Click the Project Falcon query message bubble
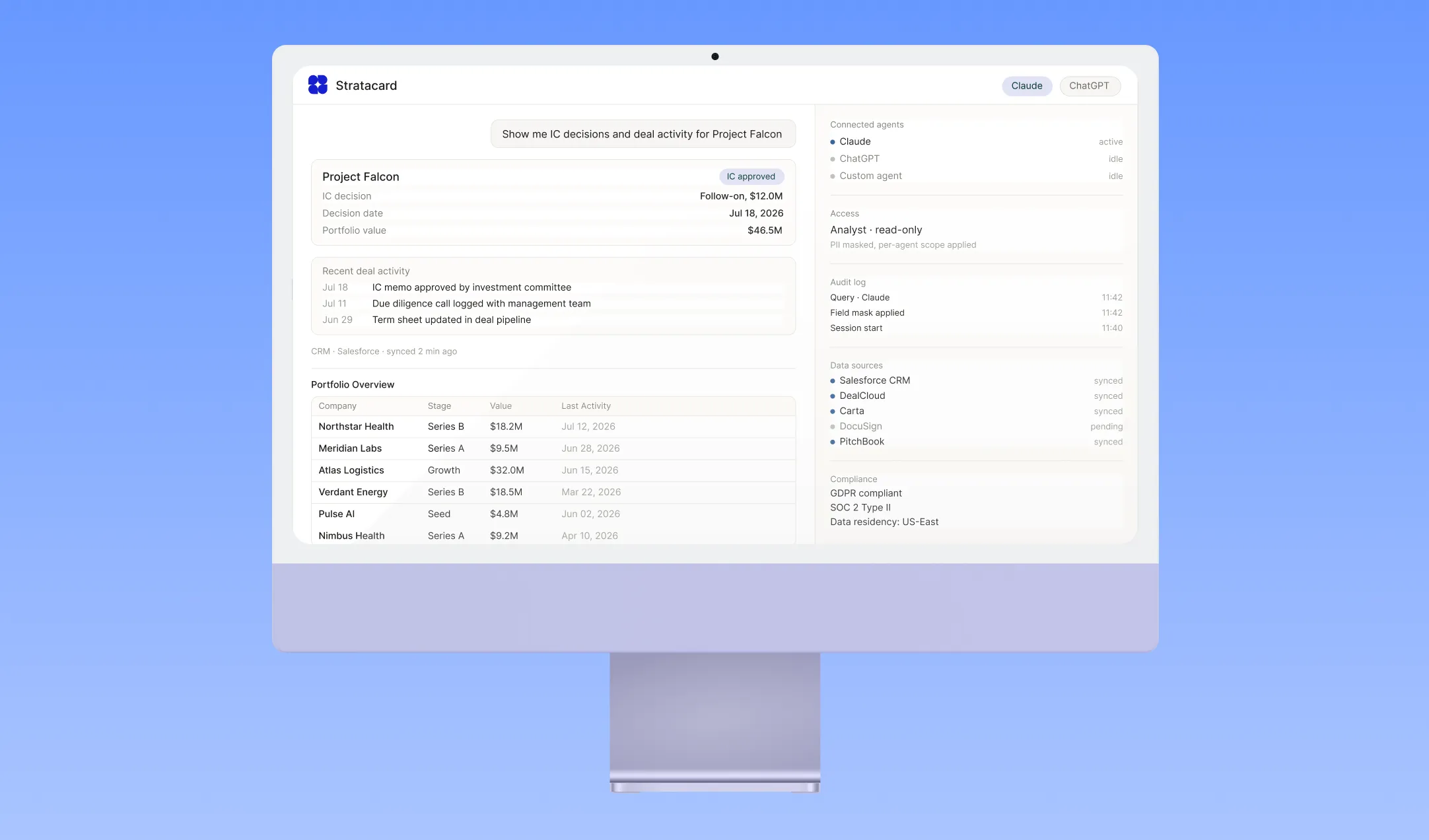Screen dimensions: 1429x840 pyautogui.click(x=643, y=134)
